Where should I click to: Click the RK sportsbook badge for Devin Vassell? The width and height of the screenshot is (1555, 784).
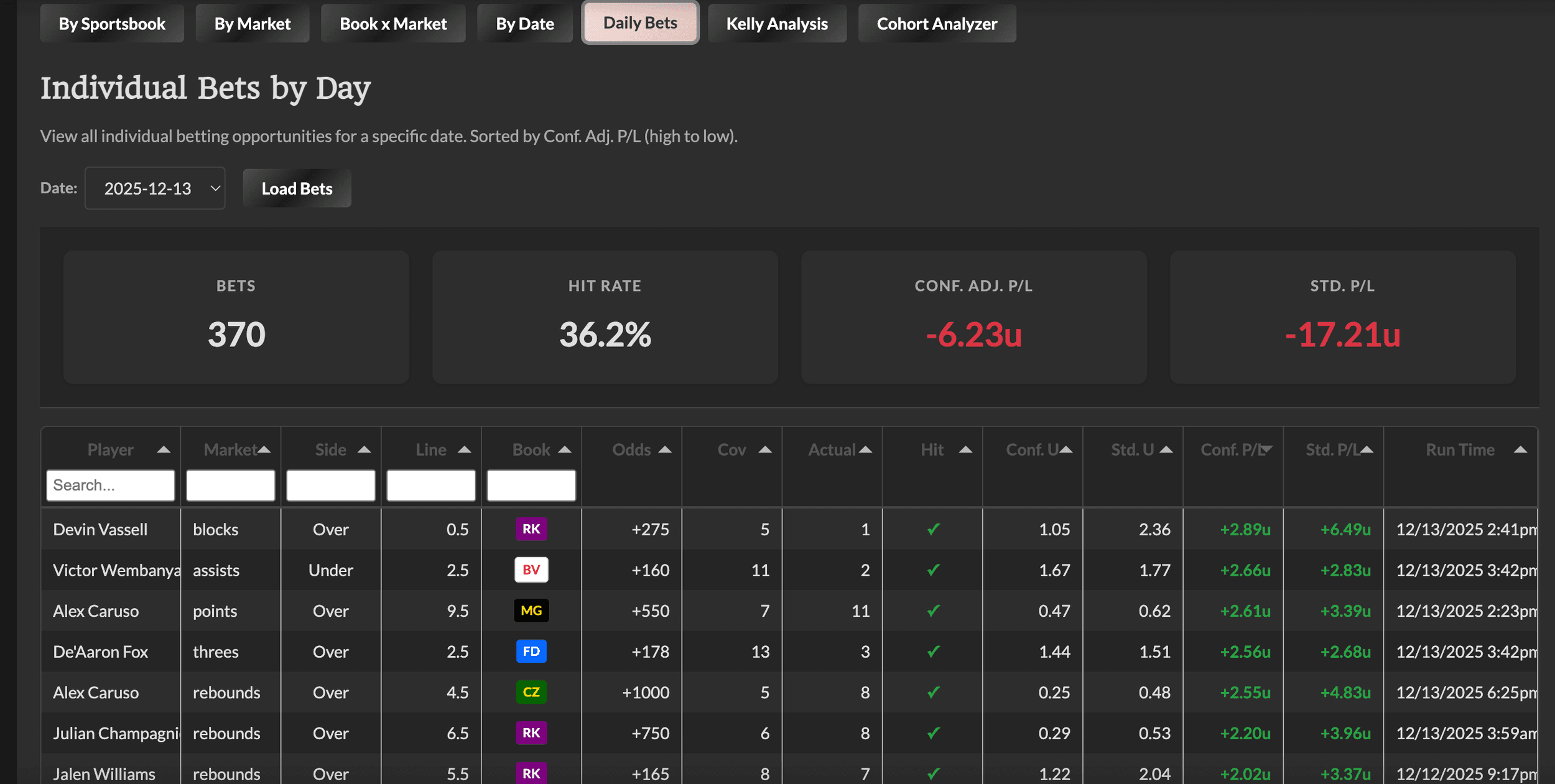pos(531,529)
